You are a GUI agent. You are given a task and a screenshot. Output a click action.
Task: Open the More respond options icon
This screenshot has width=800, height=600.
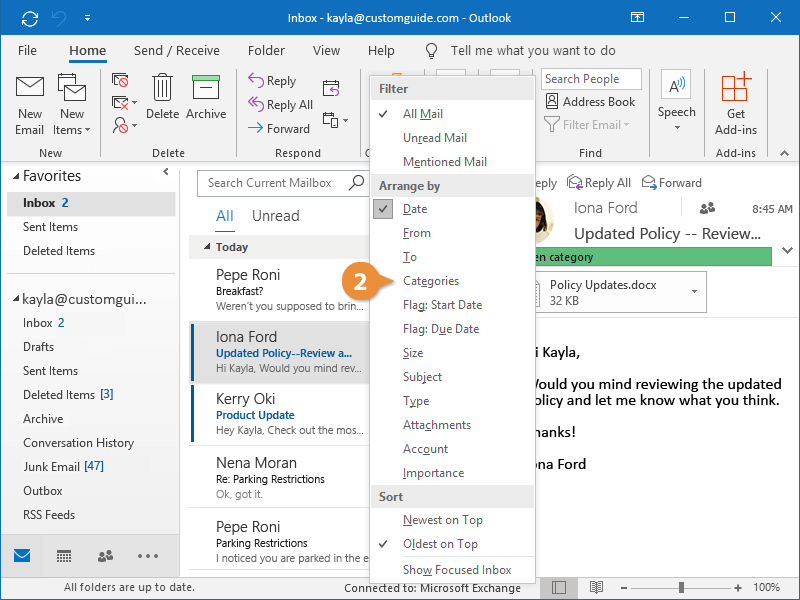pyautogui.click(x=335, y=120)
